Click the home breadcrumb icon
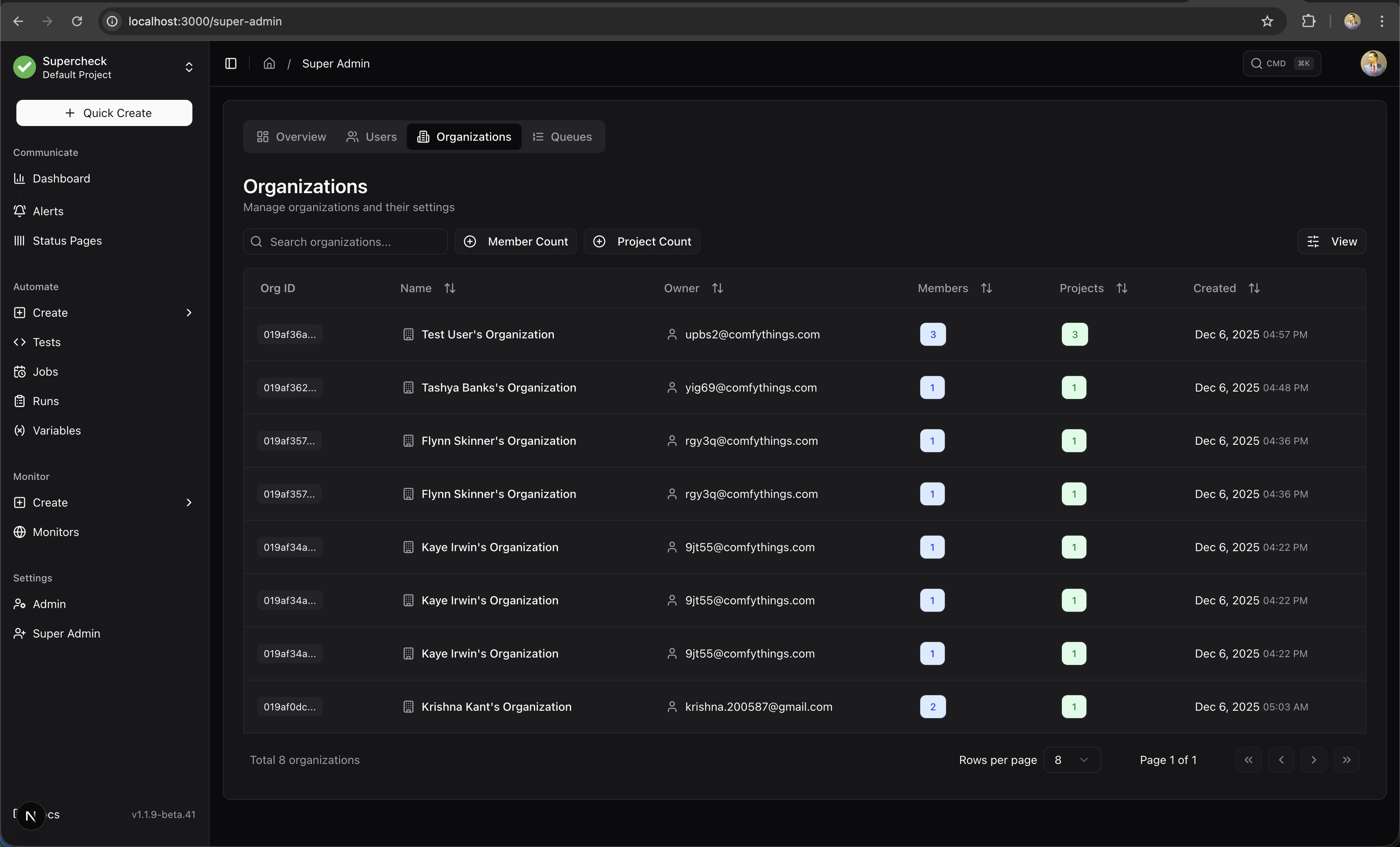 [x=269, y=63]
